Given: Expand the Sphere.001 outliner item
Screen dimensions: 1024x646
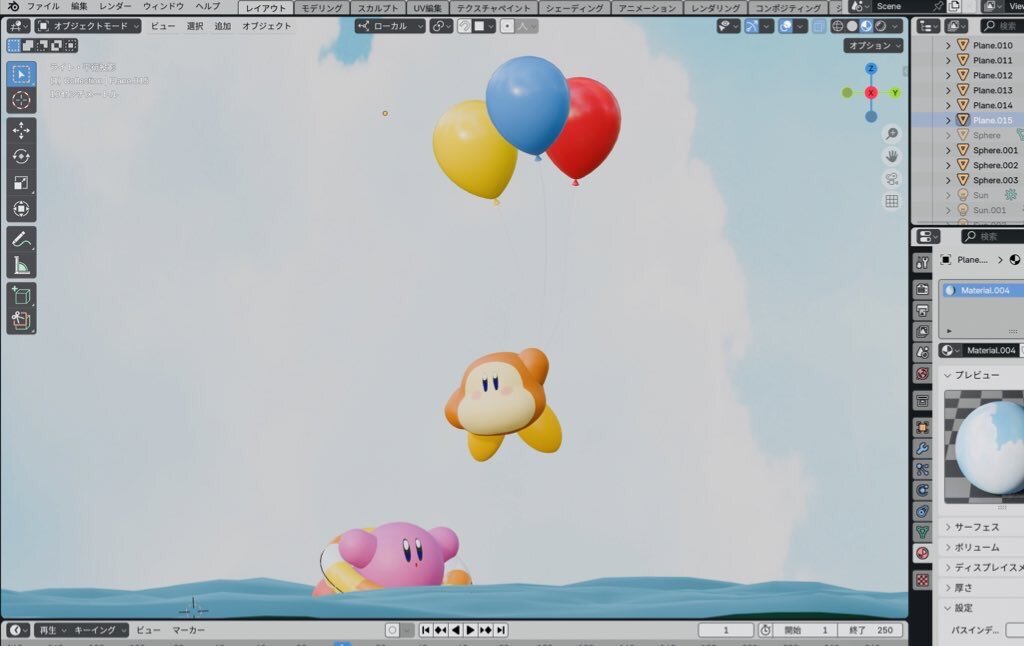Looking at the screenshot, I should click(948, 150).
